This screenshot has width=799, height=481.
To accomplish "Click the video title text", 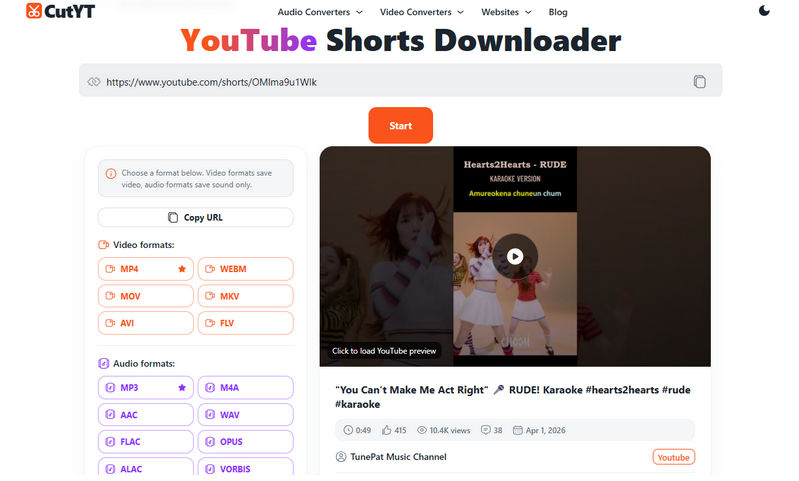I will (513, 397).
